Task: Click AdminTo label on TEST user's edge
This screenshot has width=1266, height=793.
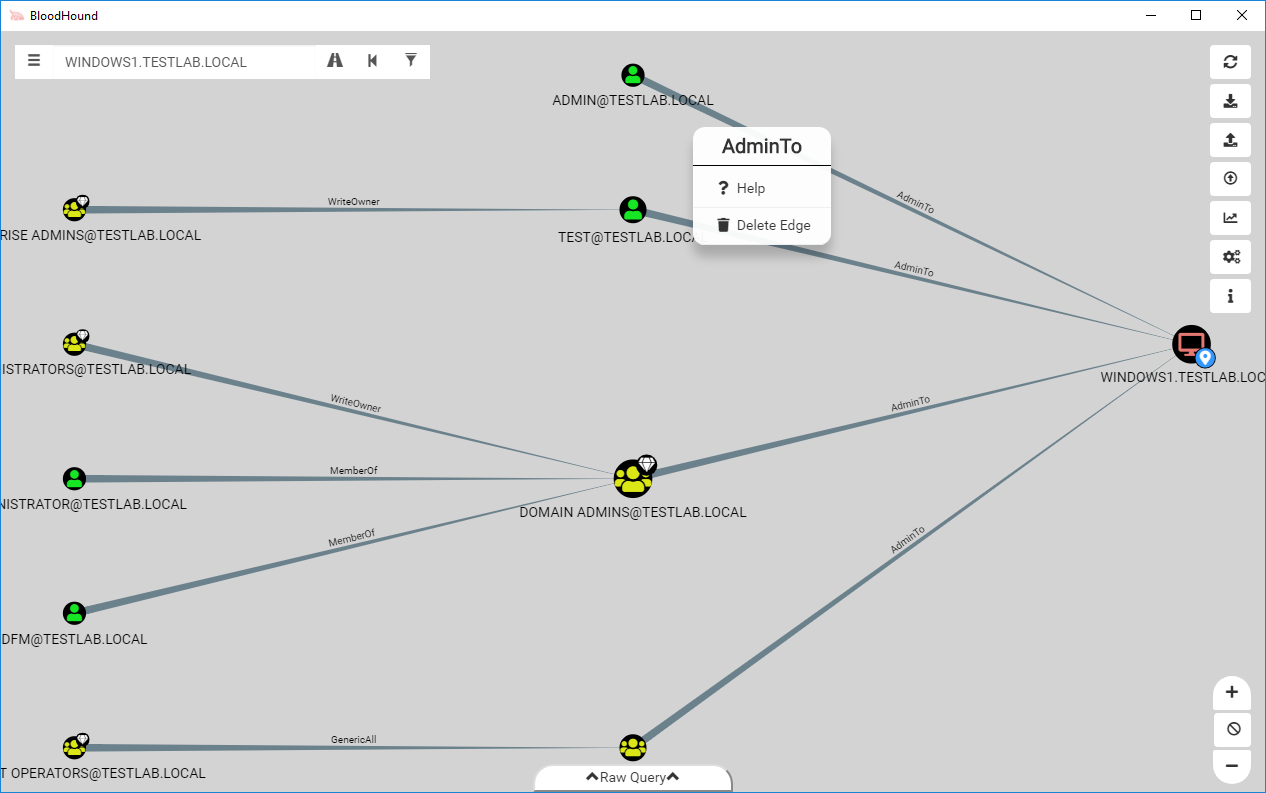Action: point(914,269)
